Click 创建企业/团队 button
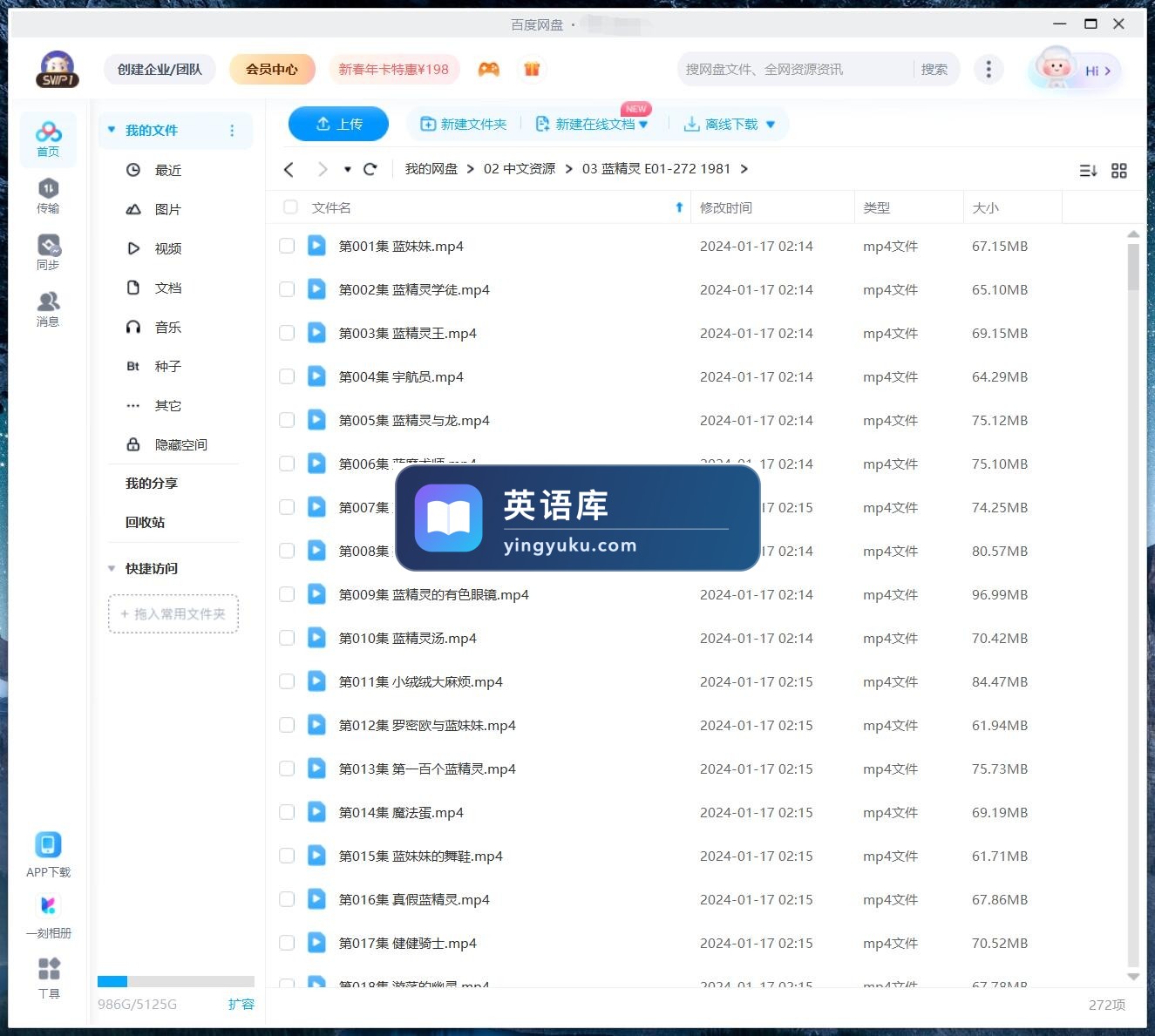The image size is (1155, 1036). [160, 69]
